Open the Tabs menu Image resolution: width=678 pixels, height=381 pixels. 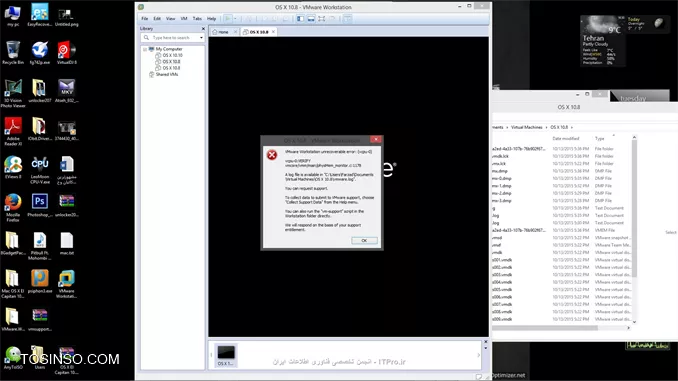click(197, 19)
